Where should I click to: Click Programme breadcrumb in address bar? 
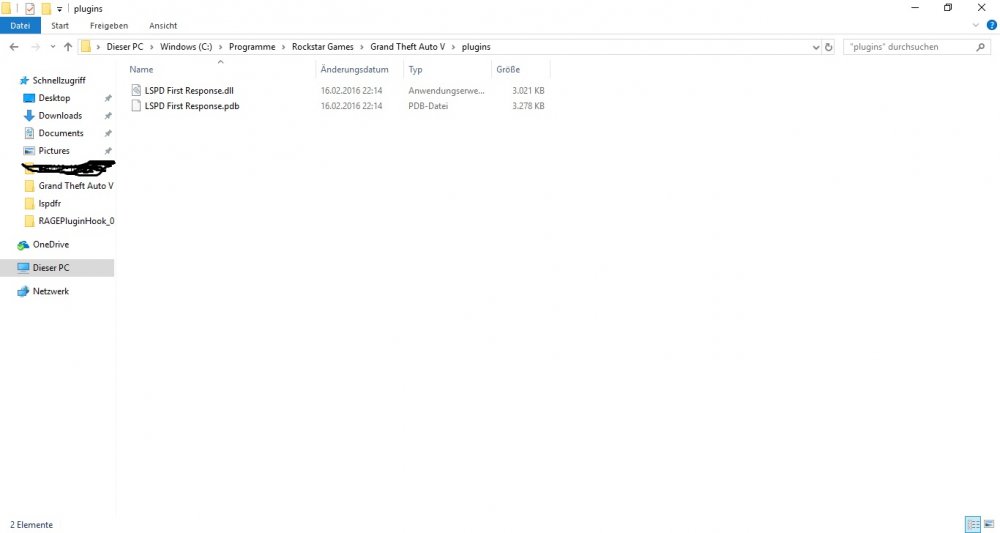tap(252, 47)
